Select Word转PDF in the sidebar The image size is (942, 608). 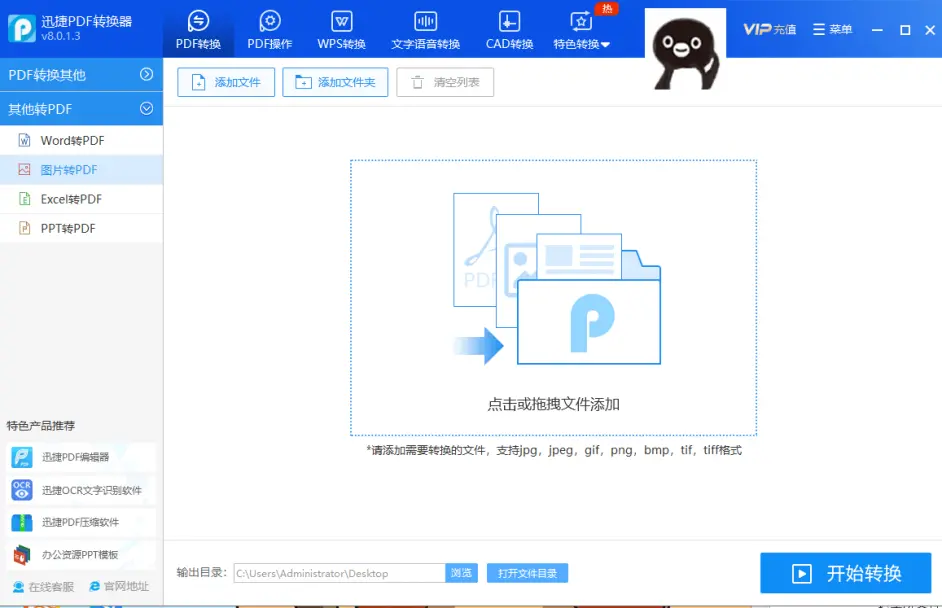point(81,140)
